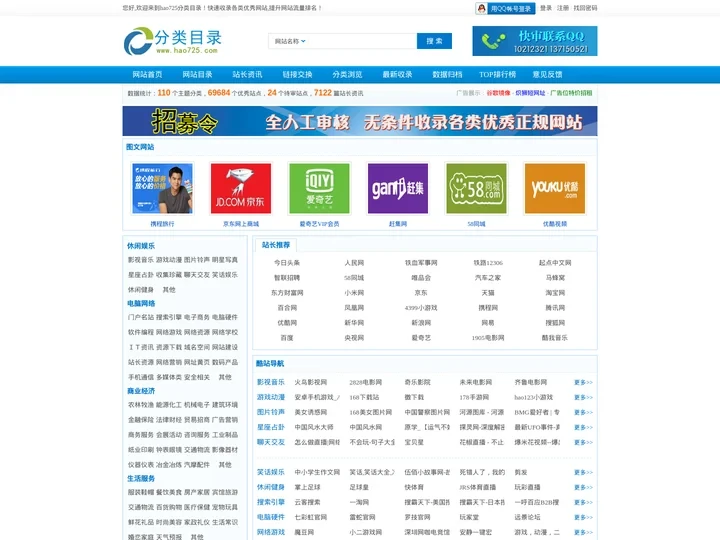Screen dimensions: 720x540
Task: Open 链接交换 in navigation bar
Action: click(298, 74)
